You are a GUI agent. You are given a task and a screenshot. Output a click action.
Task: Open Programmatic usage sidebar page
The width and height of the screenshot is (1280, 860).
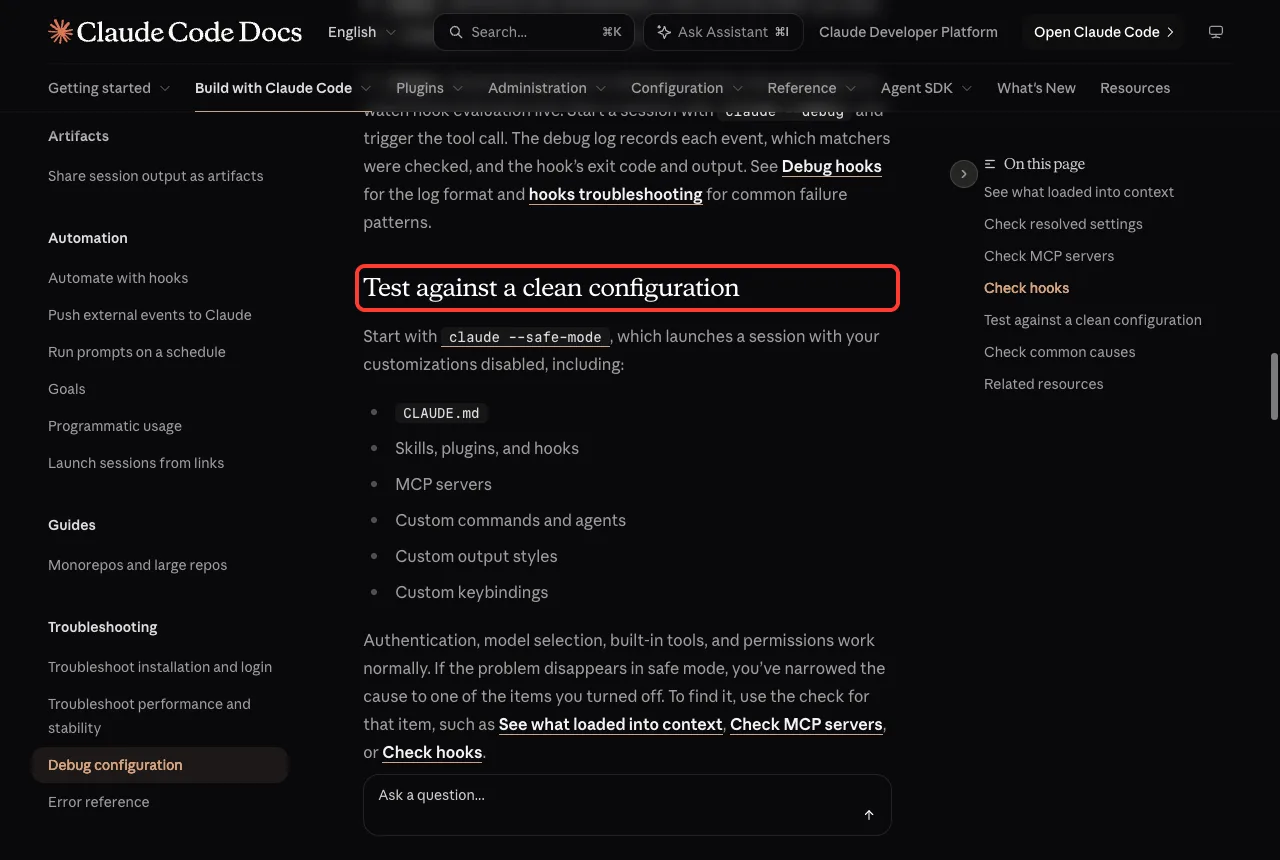point(115,426)
